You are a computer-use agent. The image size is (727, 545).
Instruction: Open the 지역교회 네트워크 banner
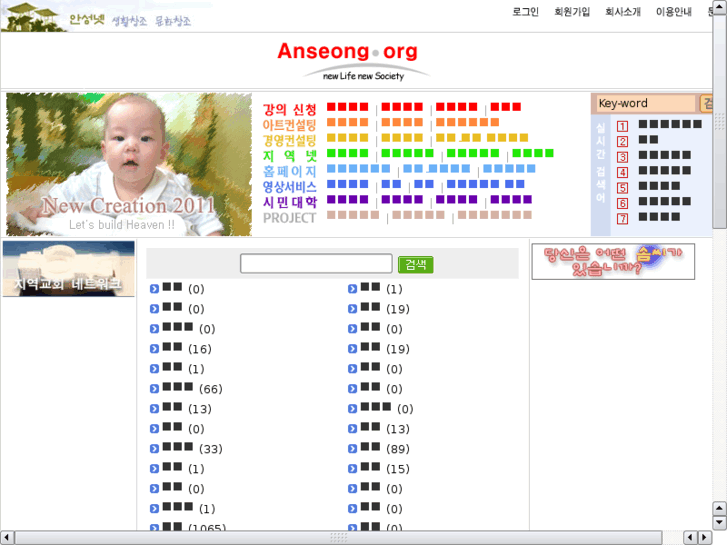pyautogui.click(x=69, y=269)
